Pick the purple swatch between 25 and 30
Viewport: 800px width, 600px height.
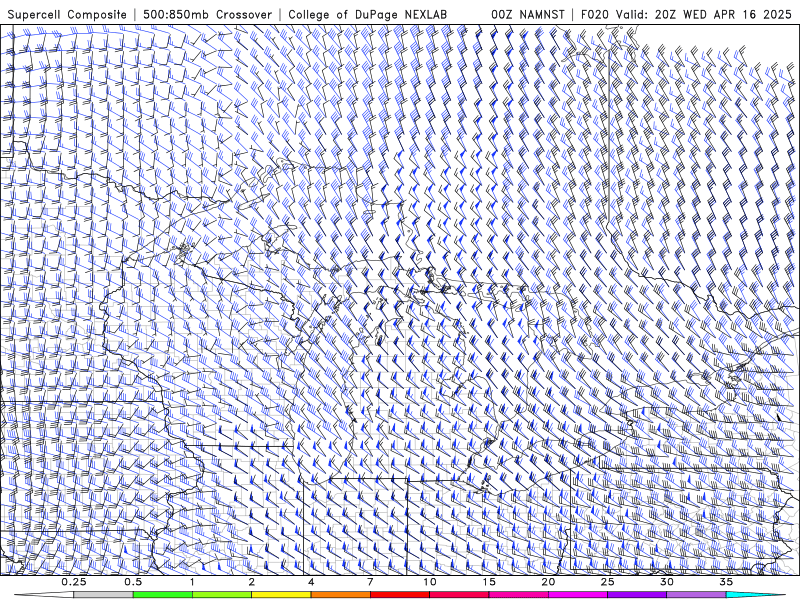tap(637, 595)
